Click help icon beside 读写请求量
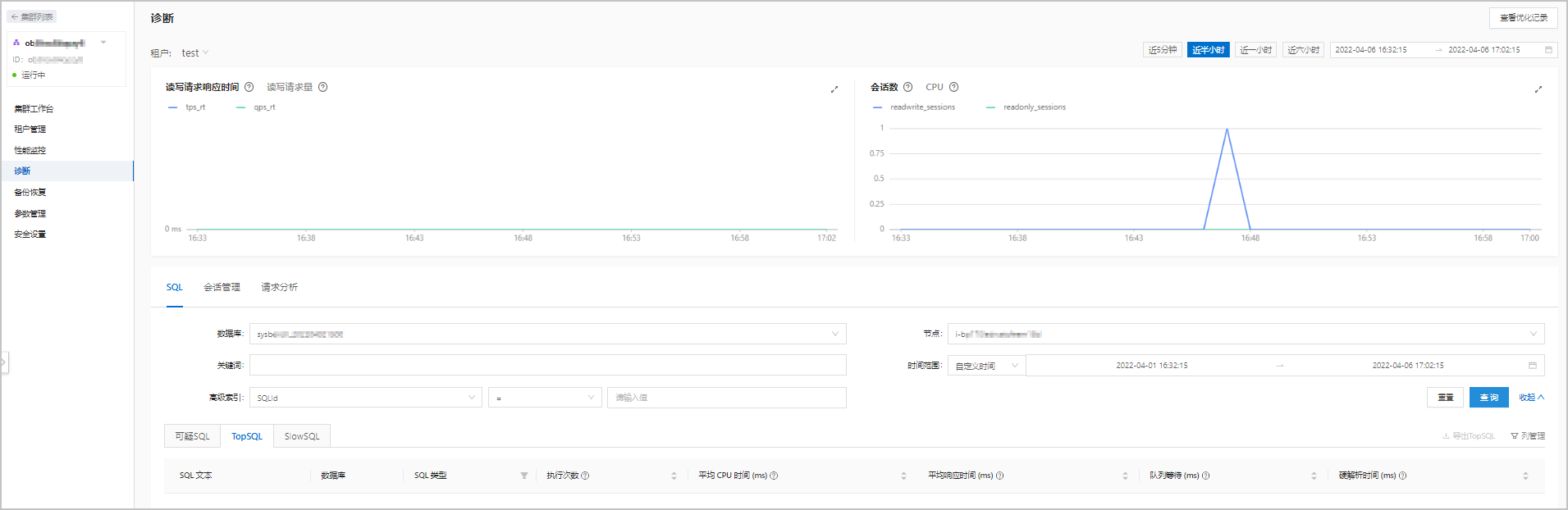The width and height of the screenshot is (1568, 510). click(322, 87)
